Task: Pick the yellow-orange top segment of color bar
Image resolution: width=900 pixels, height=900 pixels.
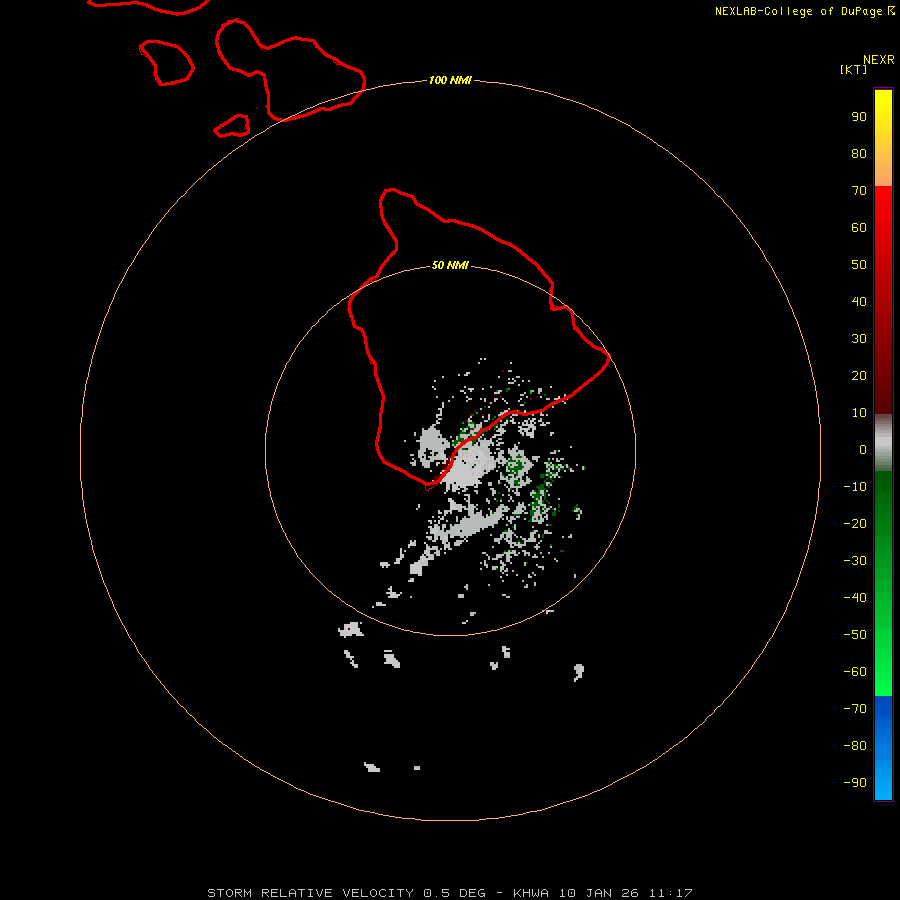Action: [883, 138]
